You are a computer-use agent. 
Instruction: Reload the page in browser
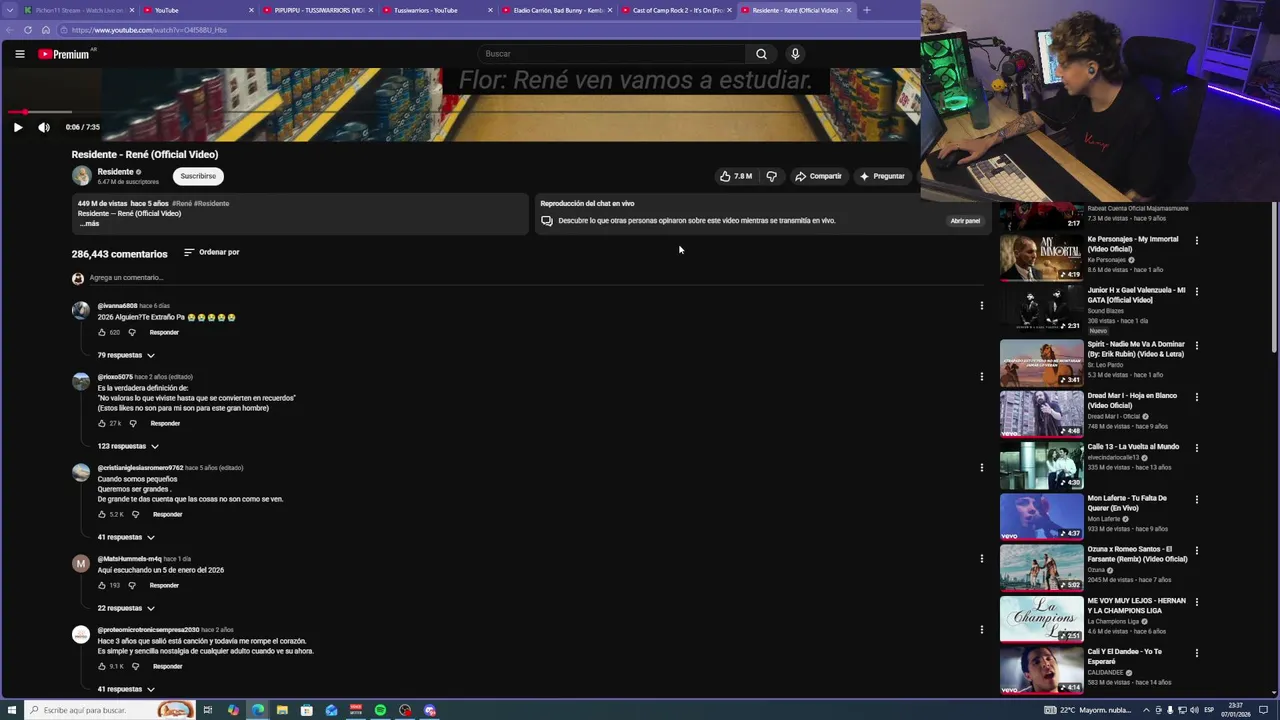[x=28, y=30]
